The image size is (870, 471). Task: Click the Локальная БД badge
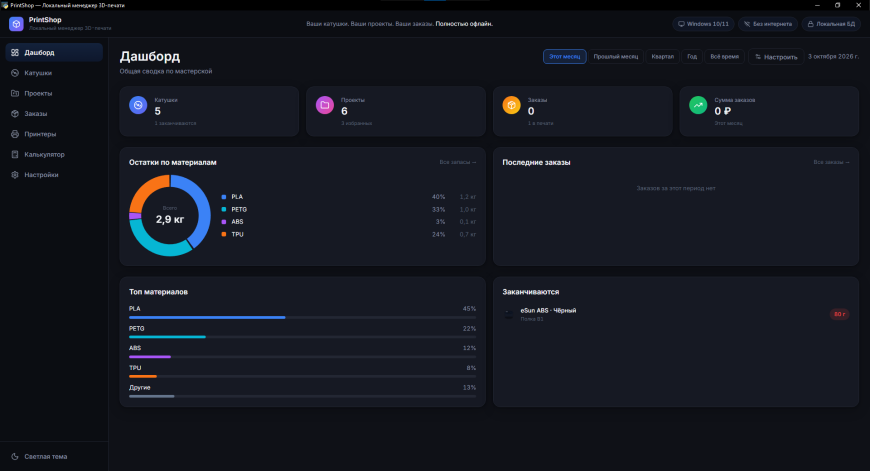tap(831, 24)
